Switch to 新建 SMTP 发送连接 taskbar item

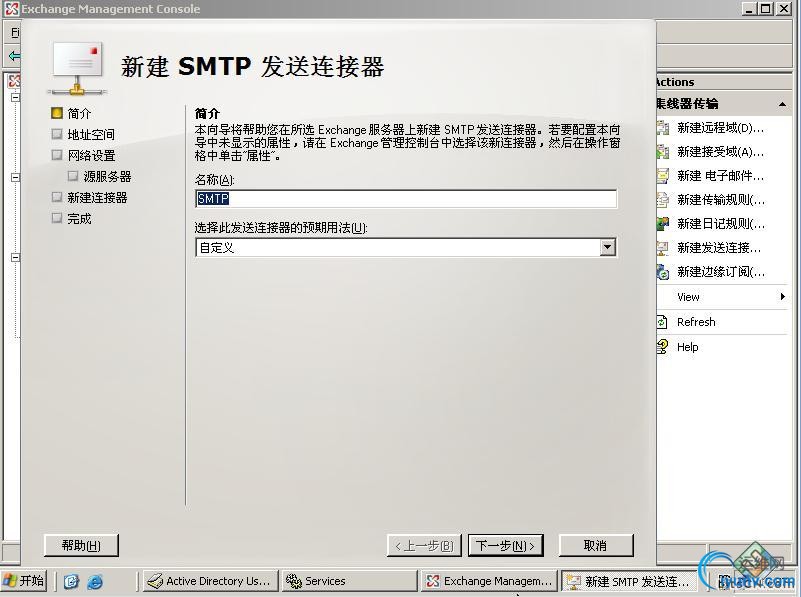pos(629,581)
